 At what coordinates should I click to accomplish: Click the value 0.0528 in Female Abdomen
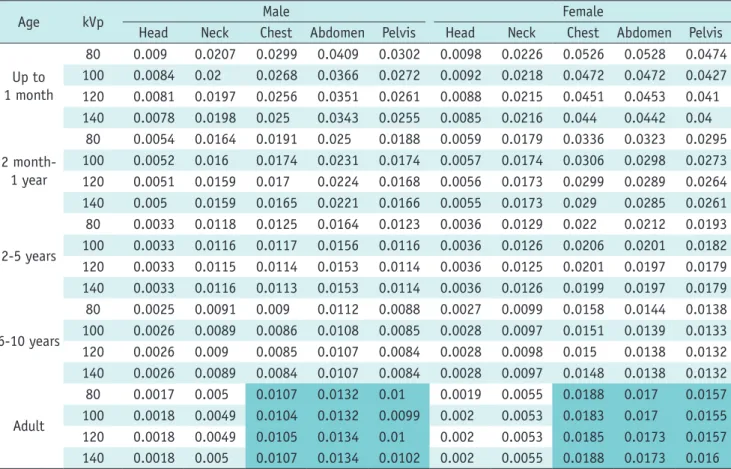645,54
